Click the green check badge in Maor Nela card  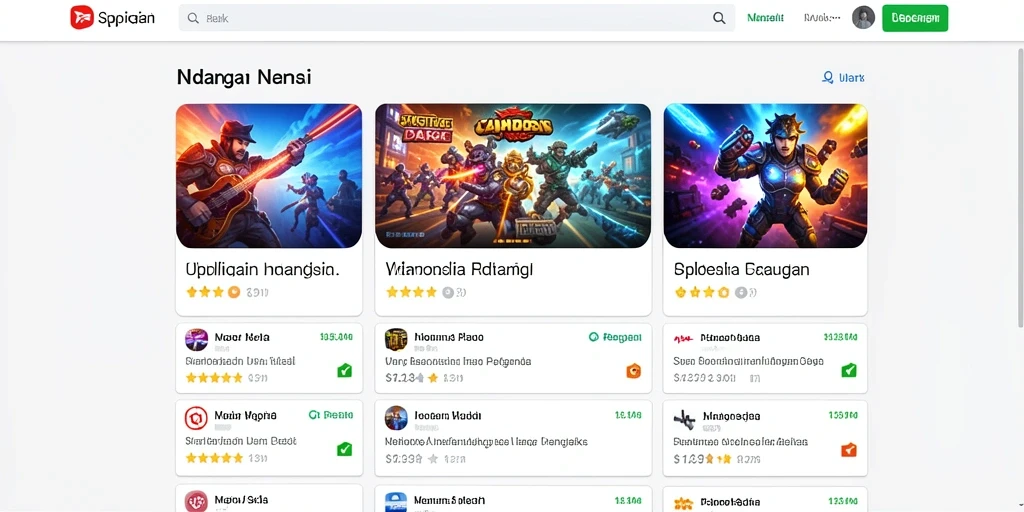(x=344, y=371)
